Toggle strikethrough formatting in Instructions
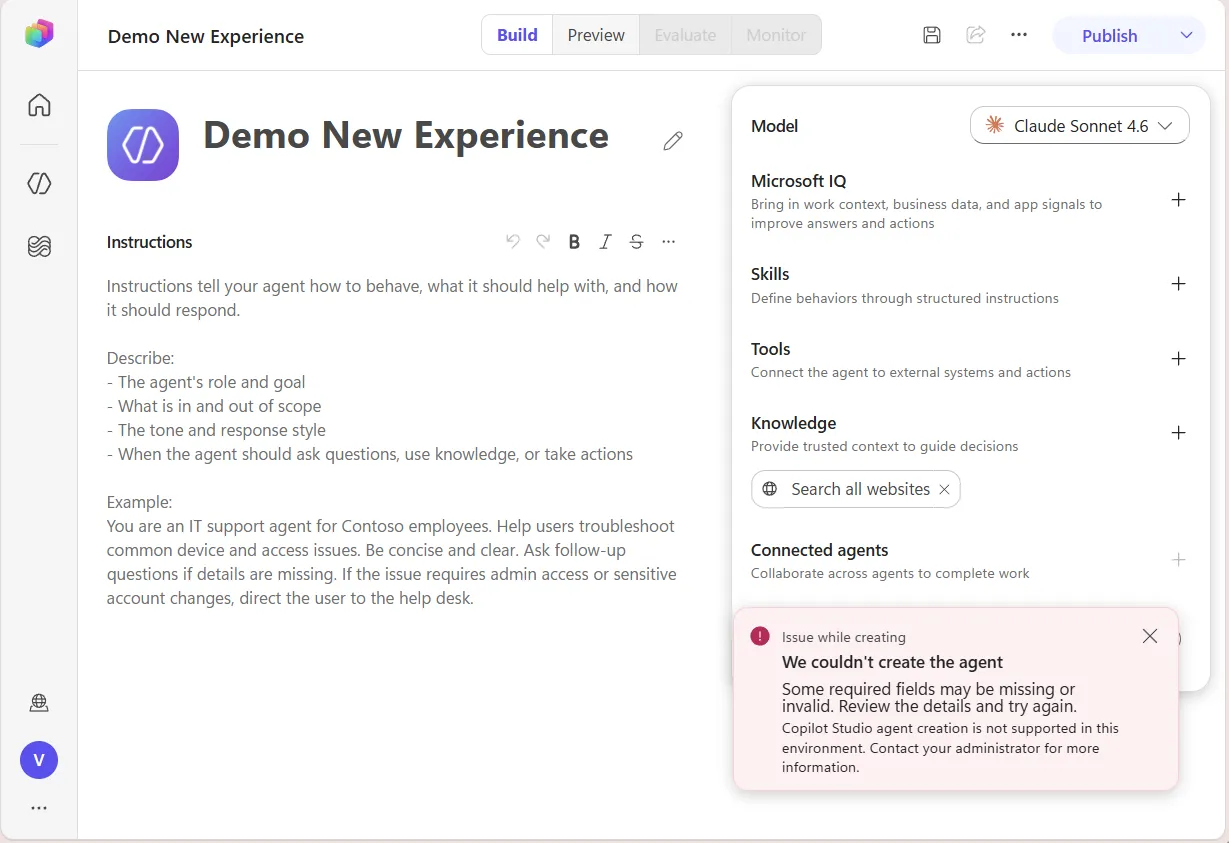Viewport: 1229px width, 843px height. [636, 241]
